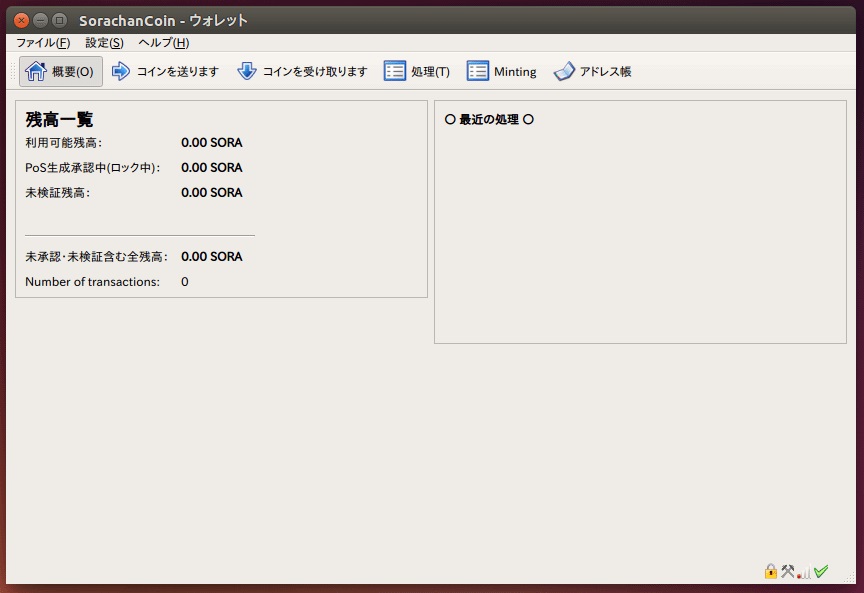Image resolution: width=864 pixels, height=593 pixels.
Task: Open the ヘルプ(H) help menu
Action: coord(164,42)
